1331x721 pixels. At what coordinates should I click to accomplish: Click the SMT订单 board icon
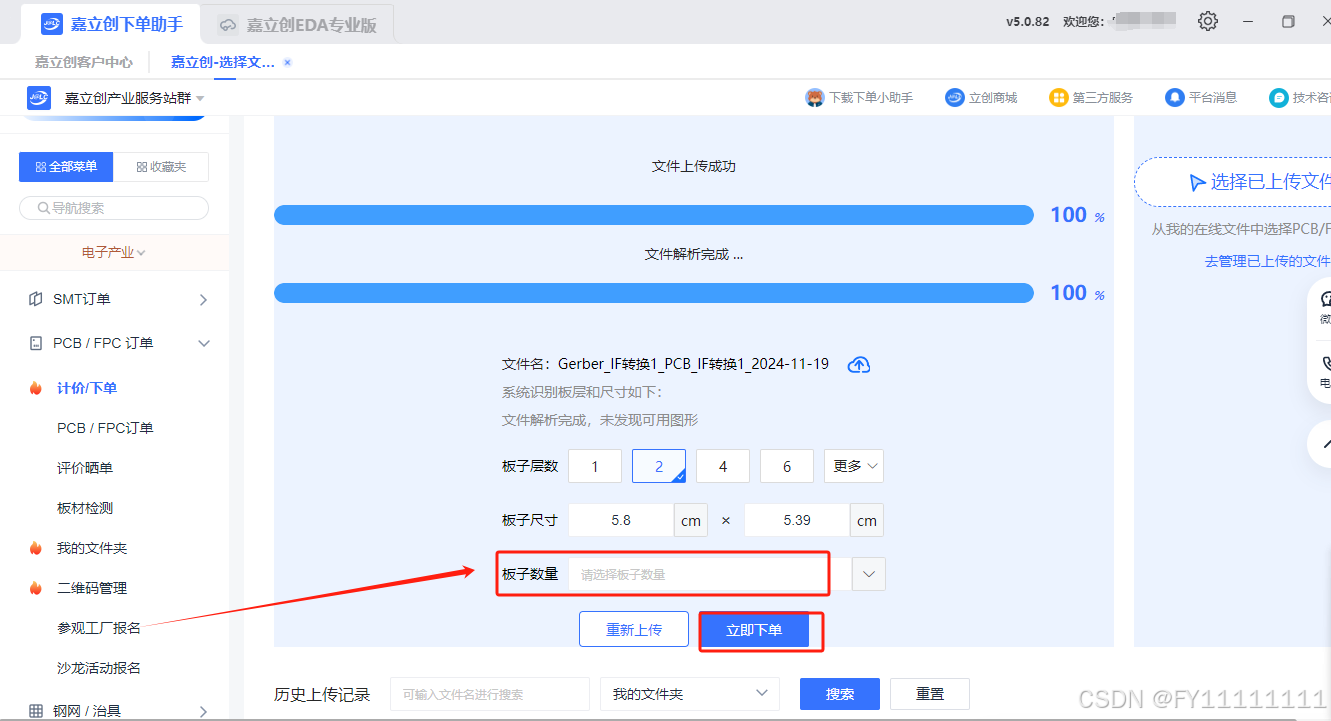[36, 299]
